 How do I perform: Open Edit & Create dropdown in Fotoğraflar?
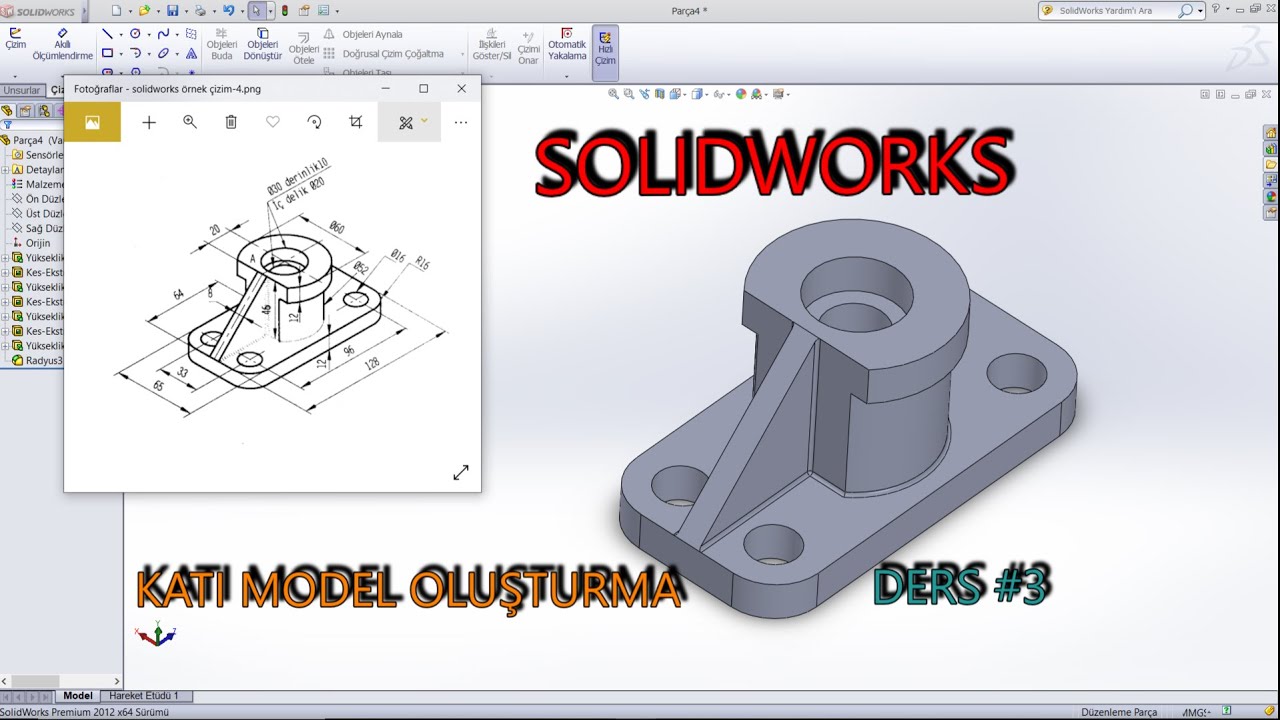pyautogui.click(x=409, y=122)
